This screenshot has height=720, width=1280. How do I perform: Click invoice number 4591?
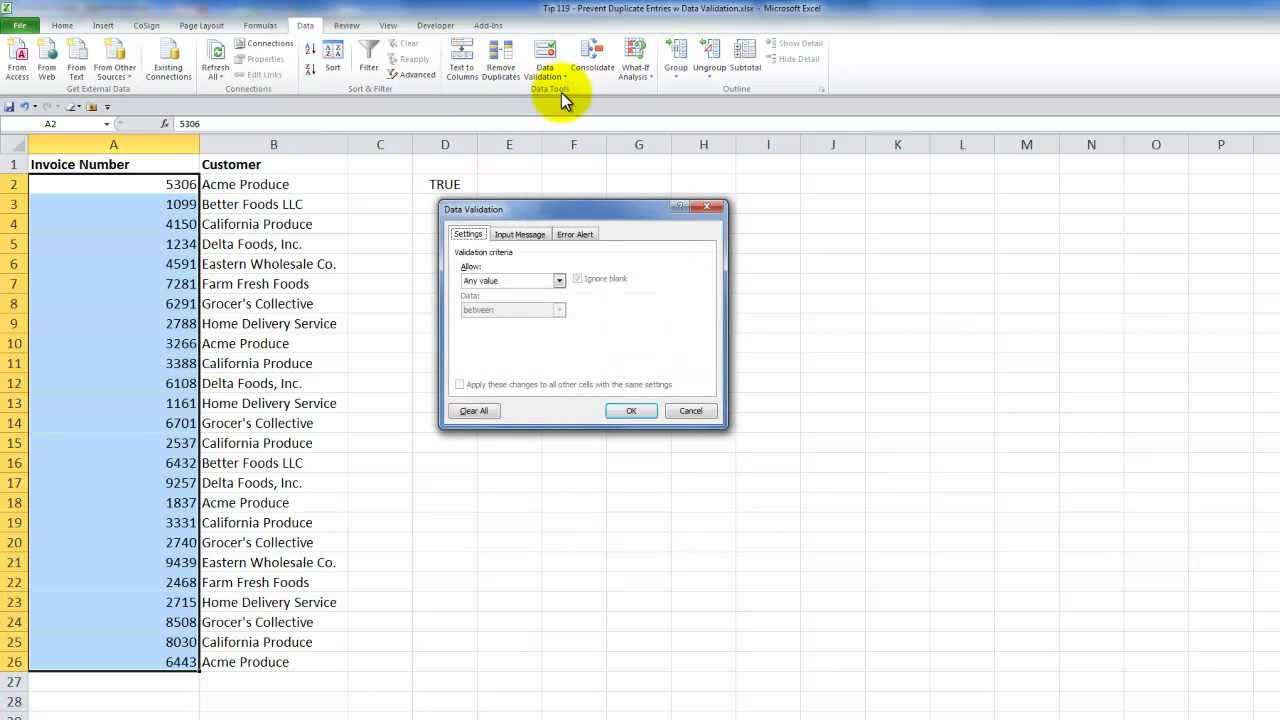coord(114,264)
